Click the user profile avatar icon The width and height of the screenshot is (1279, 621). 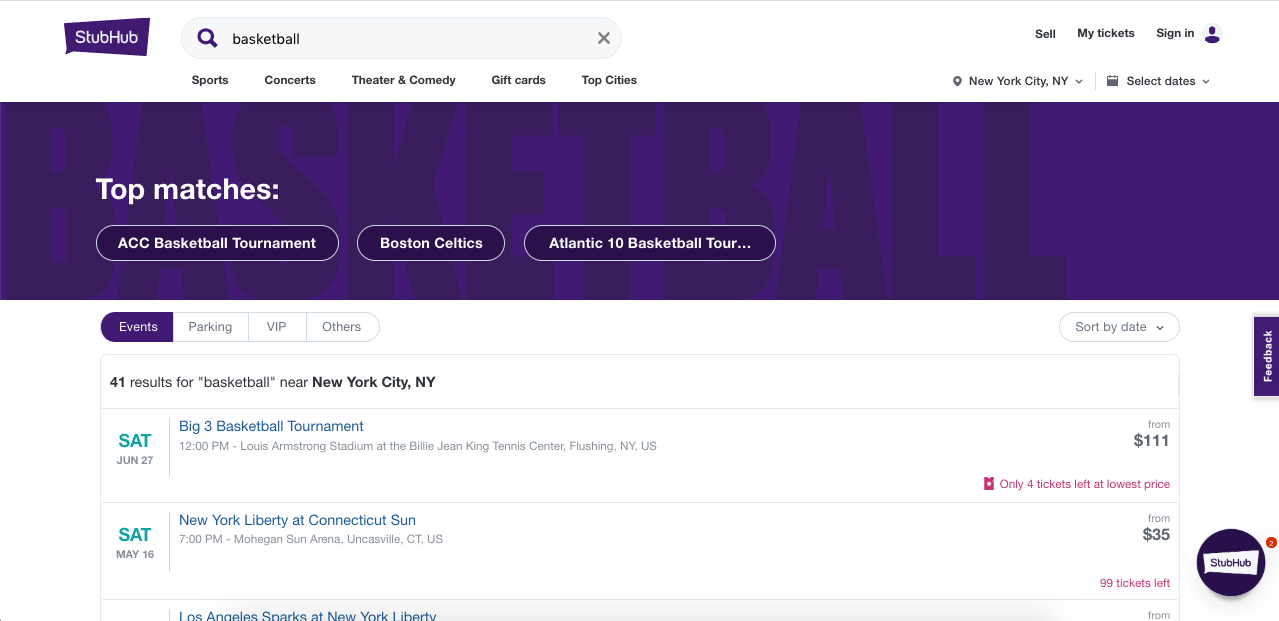tap(1212, 34)
